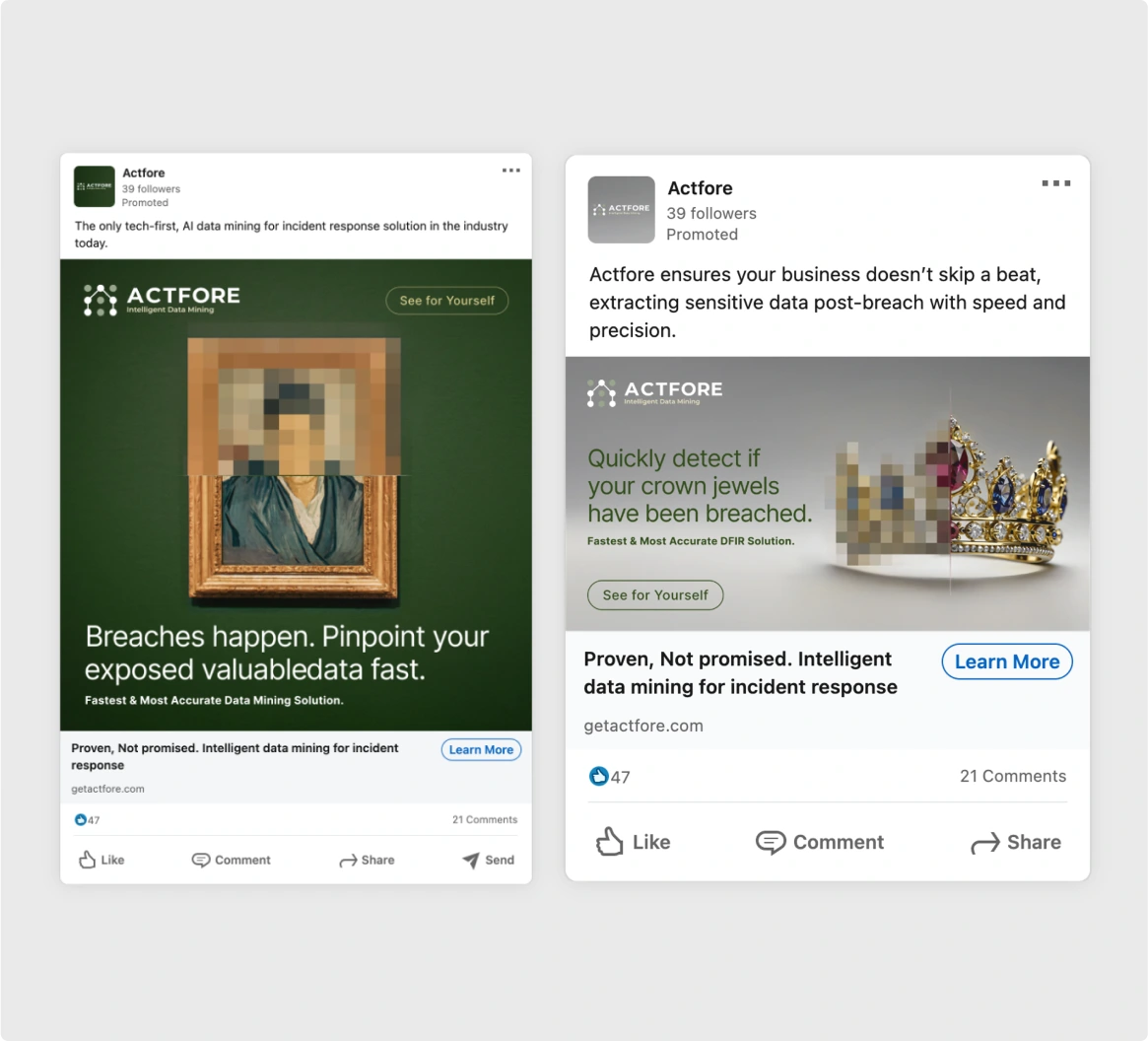
Task: Click the Send paper plane icon
Action: tap(471, 860)
